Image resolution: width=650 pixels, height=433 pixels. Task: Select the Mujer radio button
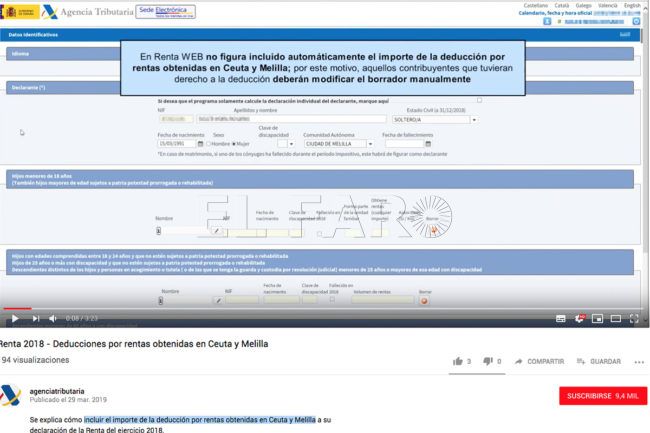pyautogui.click(x=234, y=144)
